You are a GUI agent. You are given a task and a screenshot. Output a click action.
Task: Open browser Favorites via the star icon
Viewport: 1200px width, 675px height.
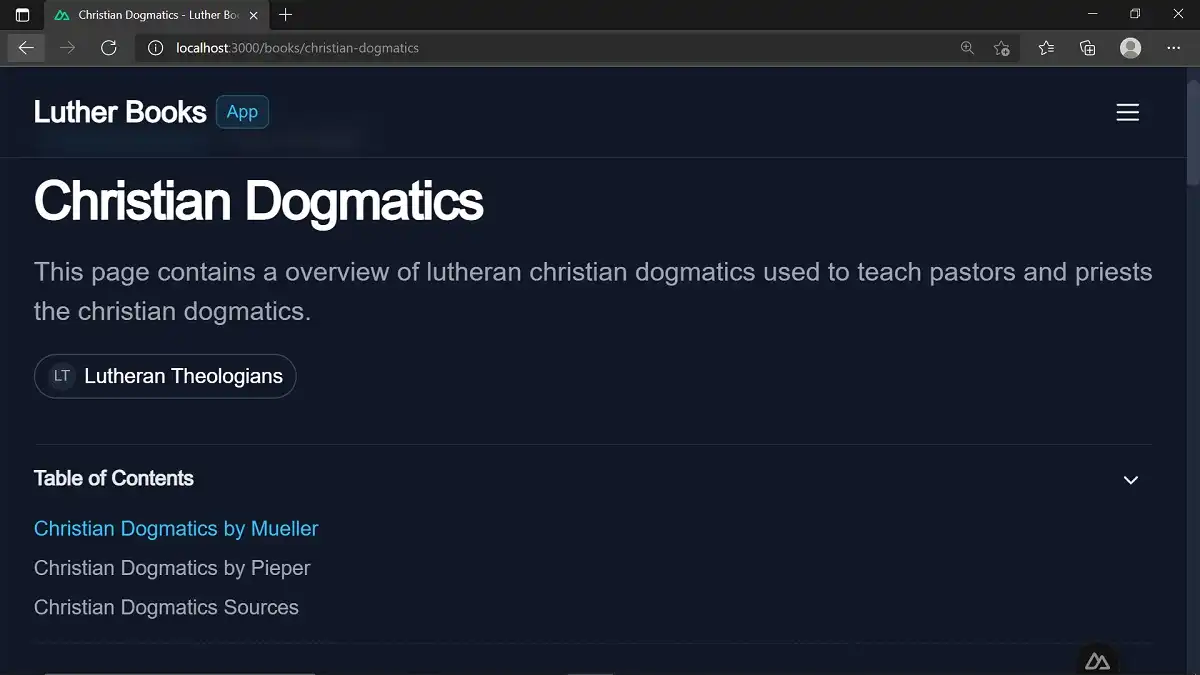coord(1044,47)
